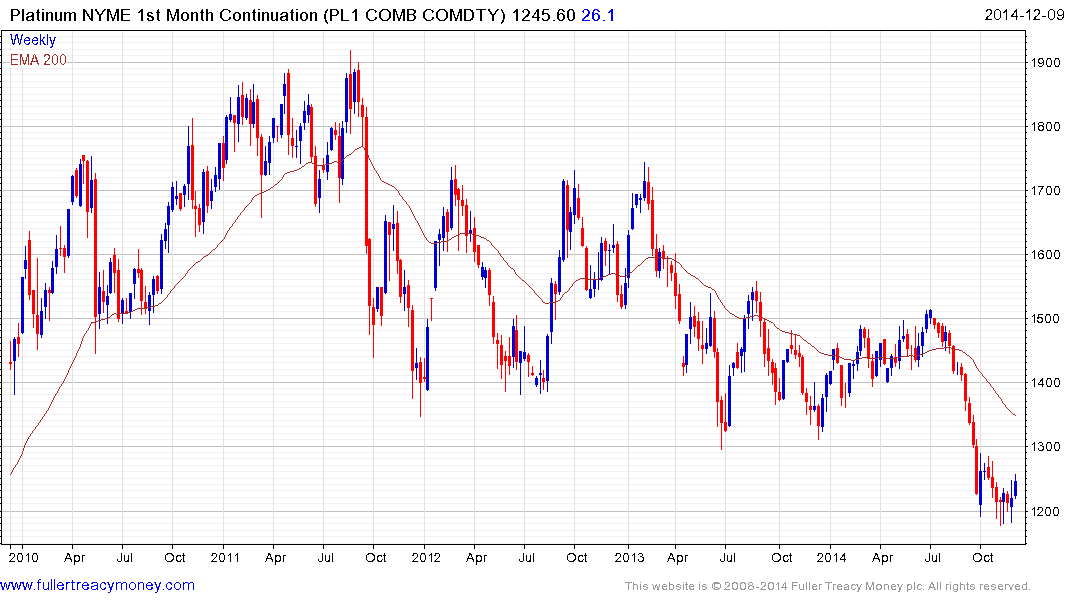
Task: Click the 1245.60 last price value
Action: [543, 15]
